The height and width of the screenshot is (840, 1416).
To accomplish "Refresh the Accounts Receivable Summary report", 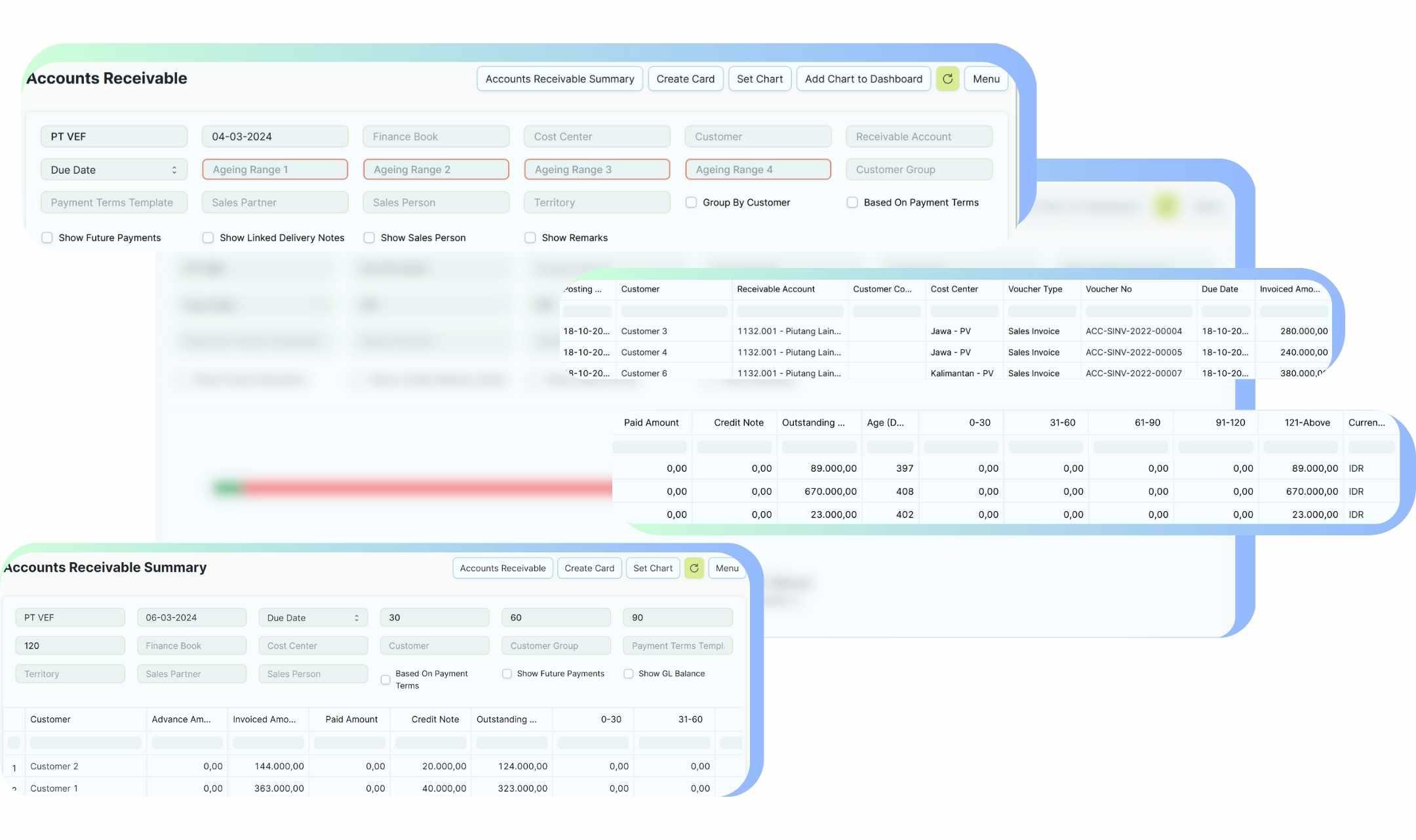I will (694, 568).
